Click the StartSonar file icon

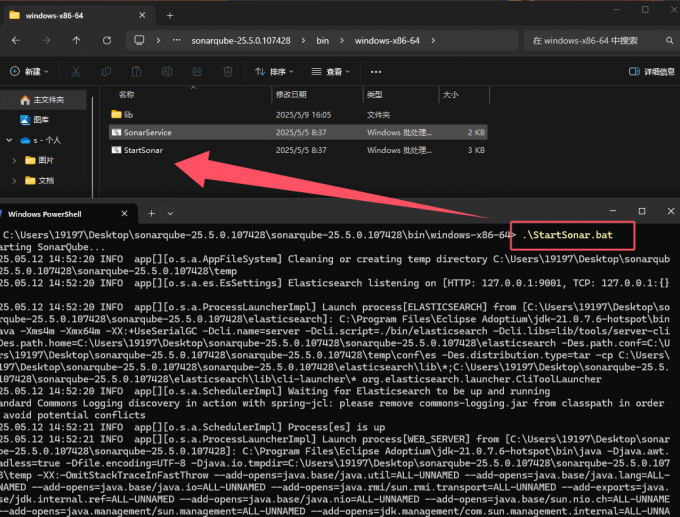point(116,150)
